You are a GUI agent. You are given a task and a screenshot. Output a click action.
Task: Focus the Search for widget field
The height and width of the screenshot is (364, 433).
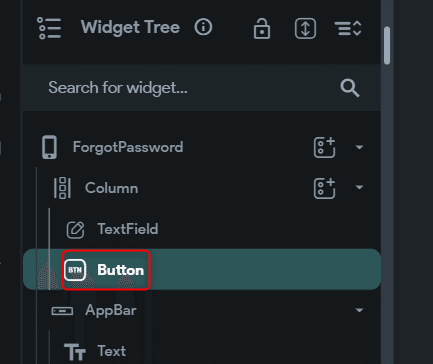(202, 88)
